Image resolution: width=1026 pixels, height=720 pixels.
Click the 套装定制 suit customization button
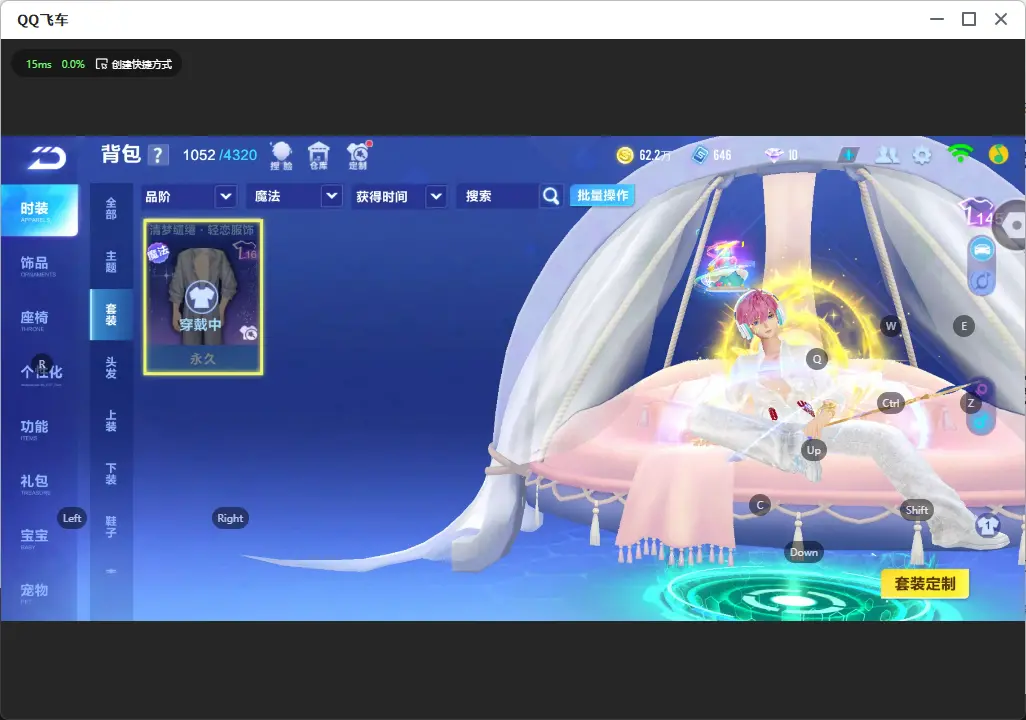pos(925,584)
